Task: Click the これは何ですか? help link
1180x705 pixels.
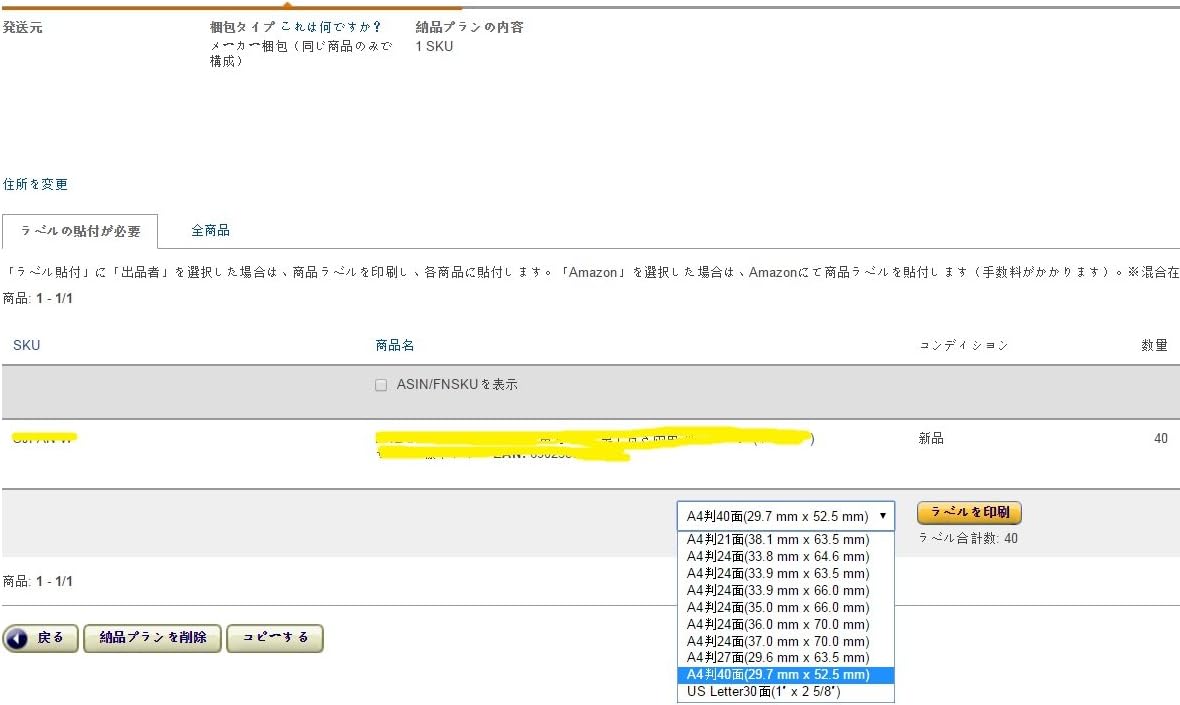Action: click(x=331, y=27)
